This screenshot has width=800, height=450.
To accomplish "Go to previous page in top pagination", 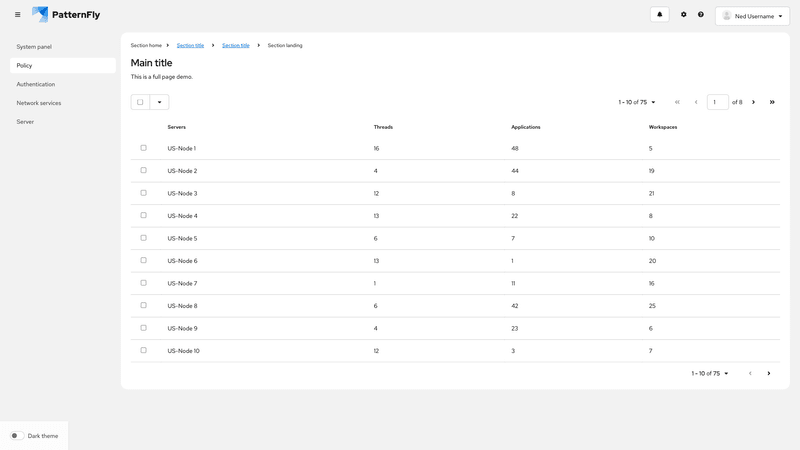I will pyautogui.click(x=696, y=102).
